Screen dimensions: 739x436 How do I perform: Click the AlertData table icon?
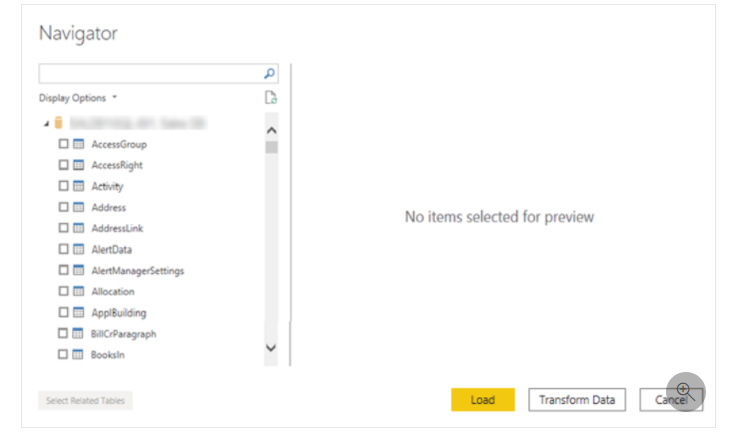coord(79,249)
